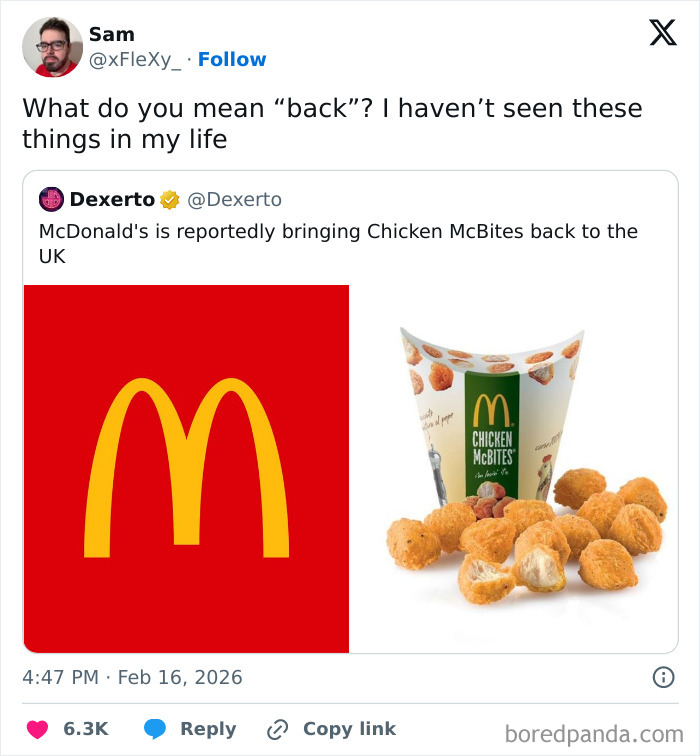Open the McDonald's golden arches image

point(187,468)
